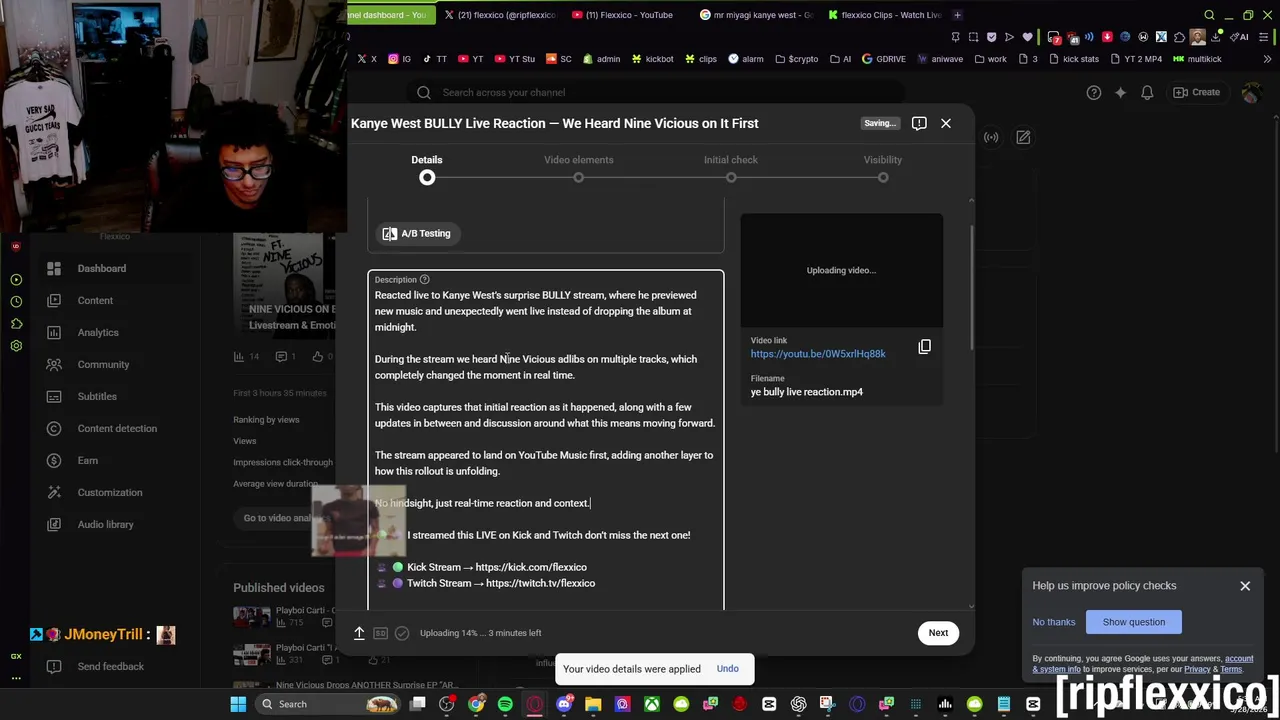Image resolution: width=1280 pixels, height=720 pixels.
Task: Switch to the flexxico X browser tab
Action: [x=500, y=15]
